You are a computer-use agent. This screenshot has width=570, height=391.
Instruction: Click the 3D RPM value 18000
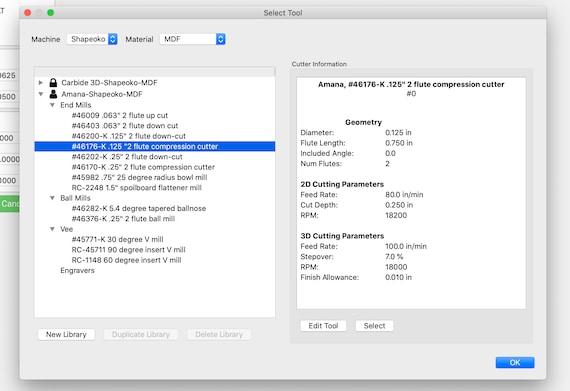[396, 267]
